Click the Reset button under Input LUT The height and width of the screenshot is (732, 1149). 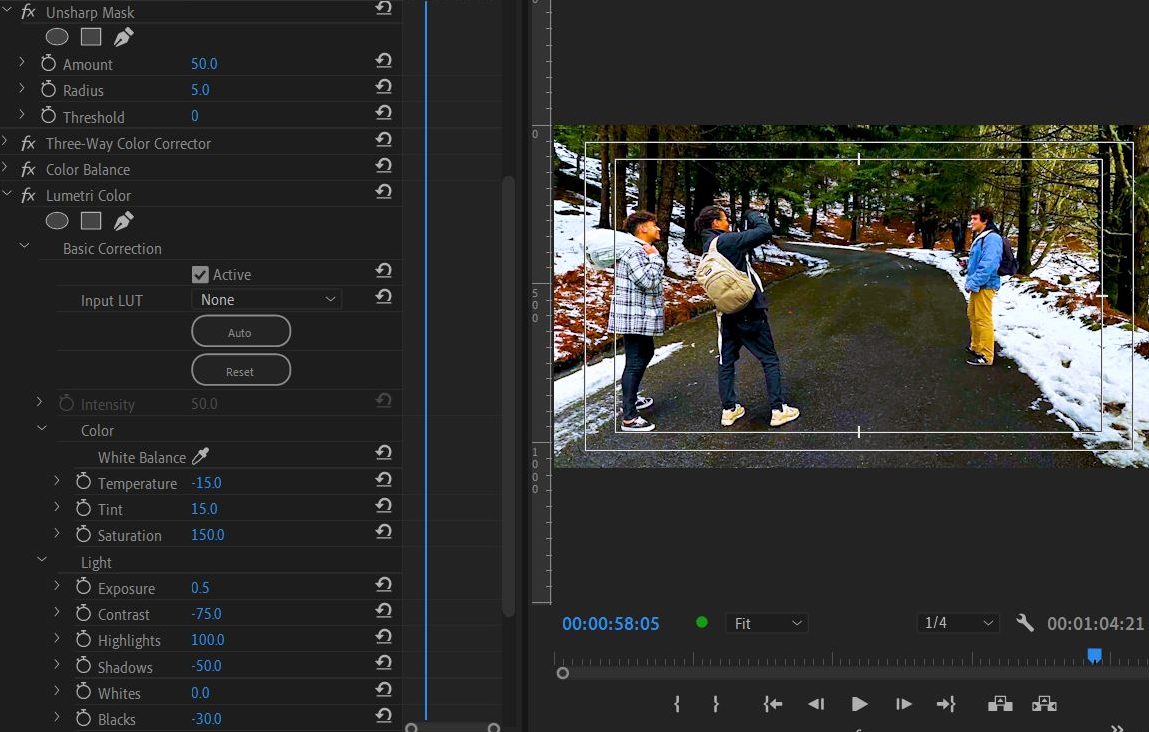point(241,370)
